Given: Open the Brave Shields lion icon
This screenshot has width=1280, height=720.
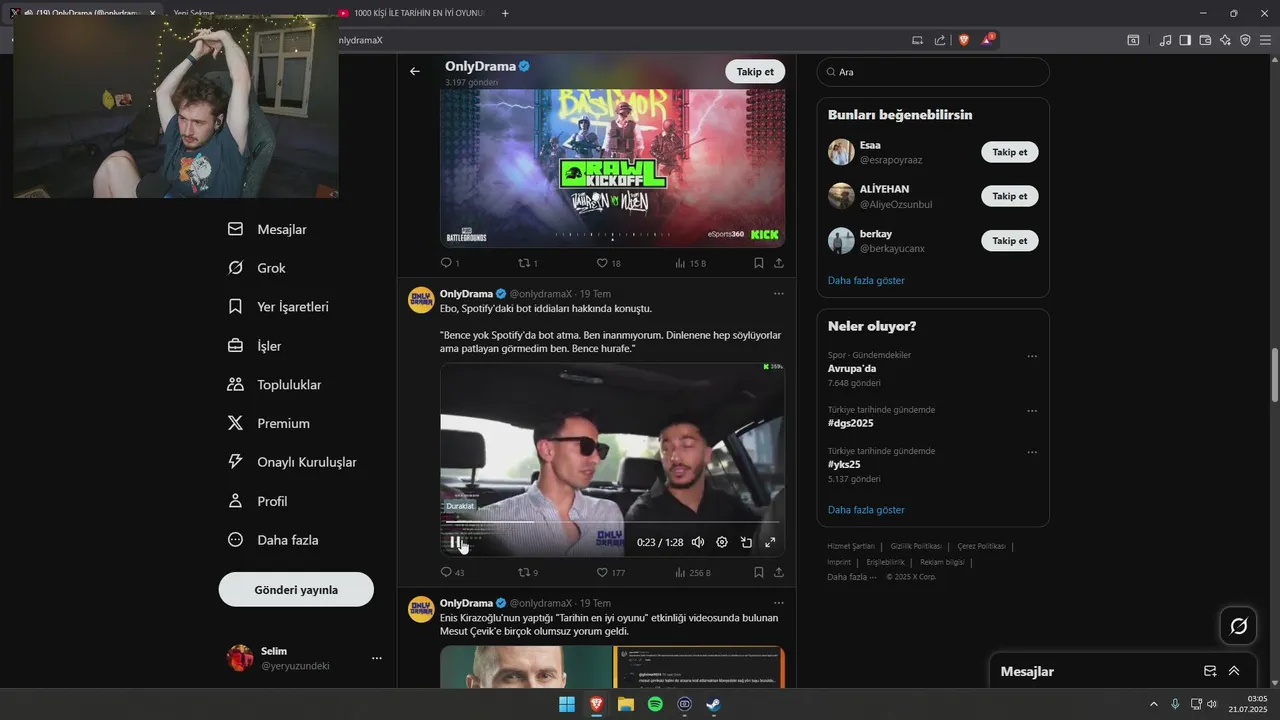Looking at the screenshot, I should tap(964, 40).
